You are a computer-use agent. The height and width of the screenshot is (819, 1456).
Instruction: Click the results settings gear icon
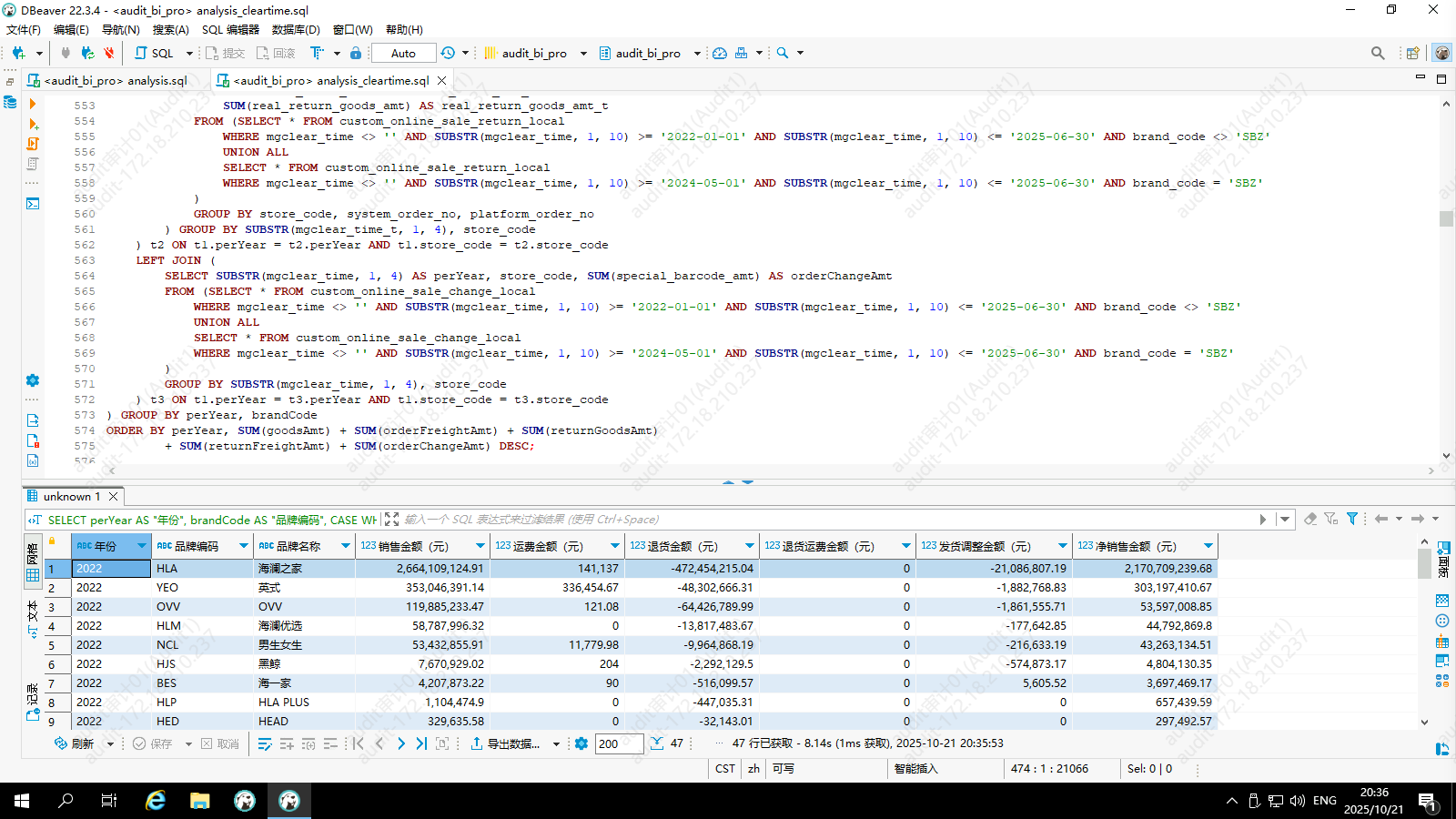click(581, 743)
